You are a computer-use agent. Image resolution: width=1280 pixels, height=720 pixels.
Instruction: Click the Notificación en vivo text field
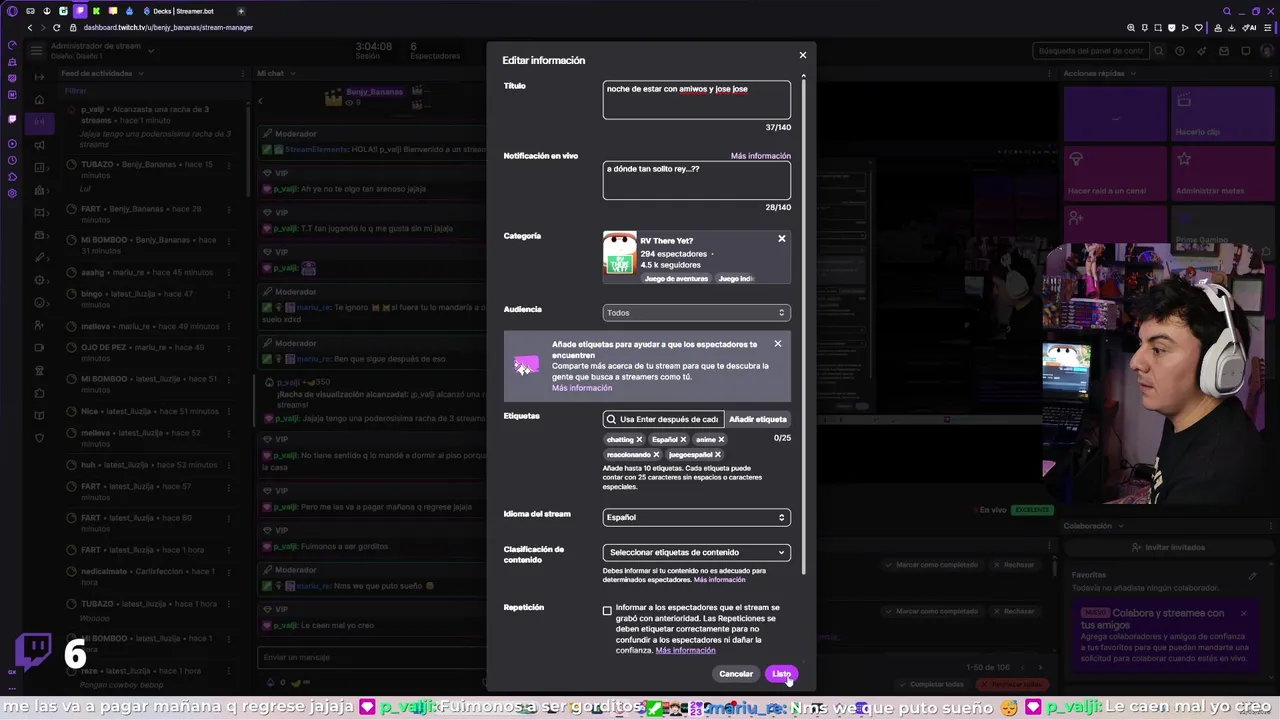696,181
